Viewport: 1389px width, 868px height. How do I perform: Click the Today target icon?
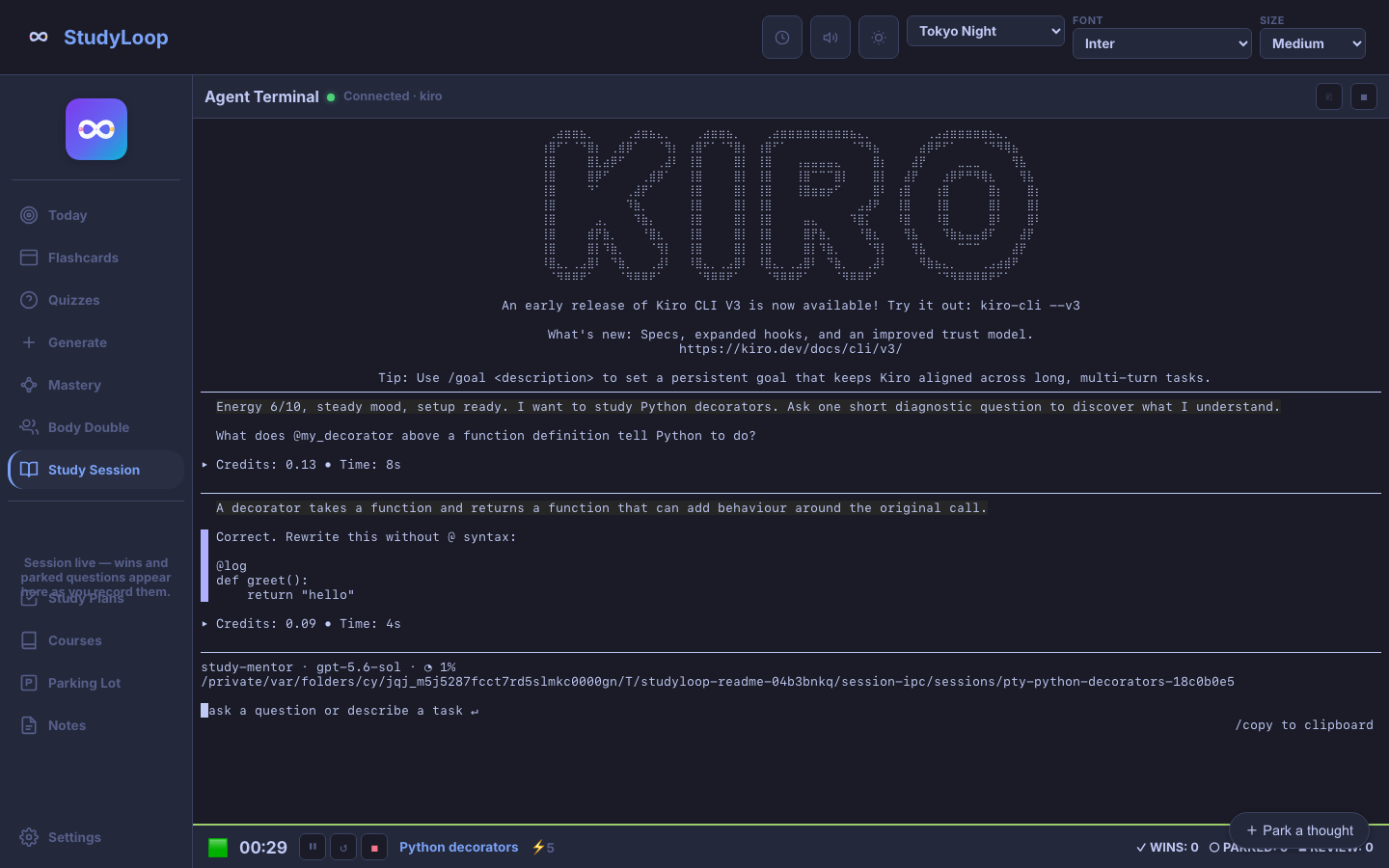[x=29, y=215]
